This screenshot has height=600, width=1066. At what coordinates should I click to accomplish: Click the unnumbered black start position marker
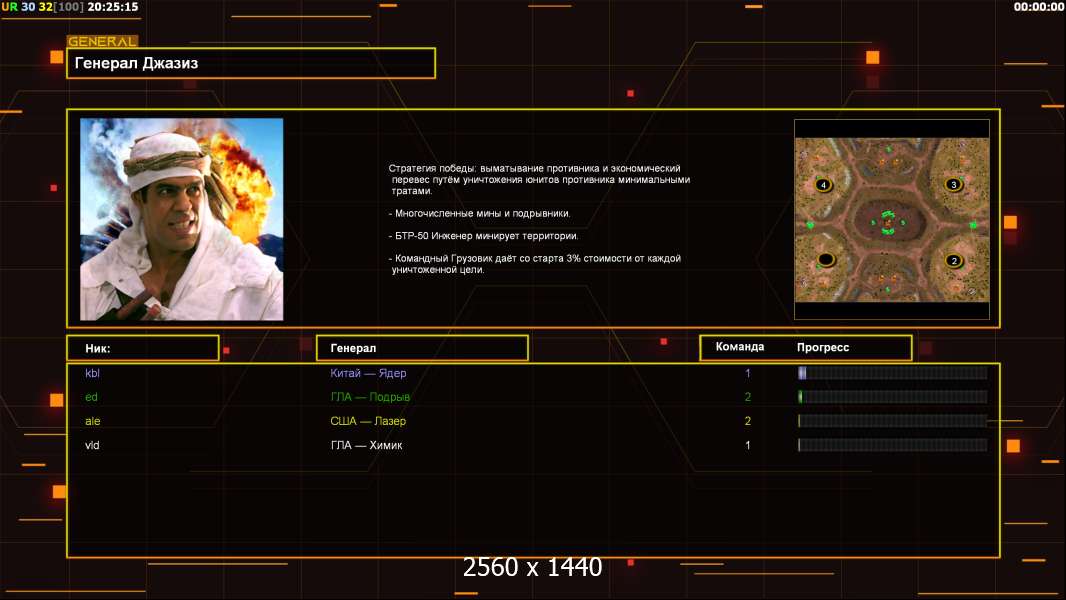[825, 260]
